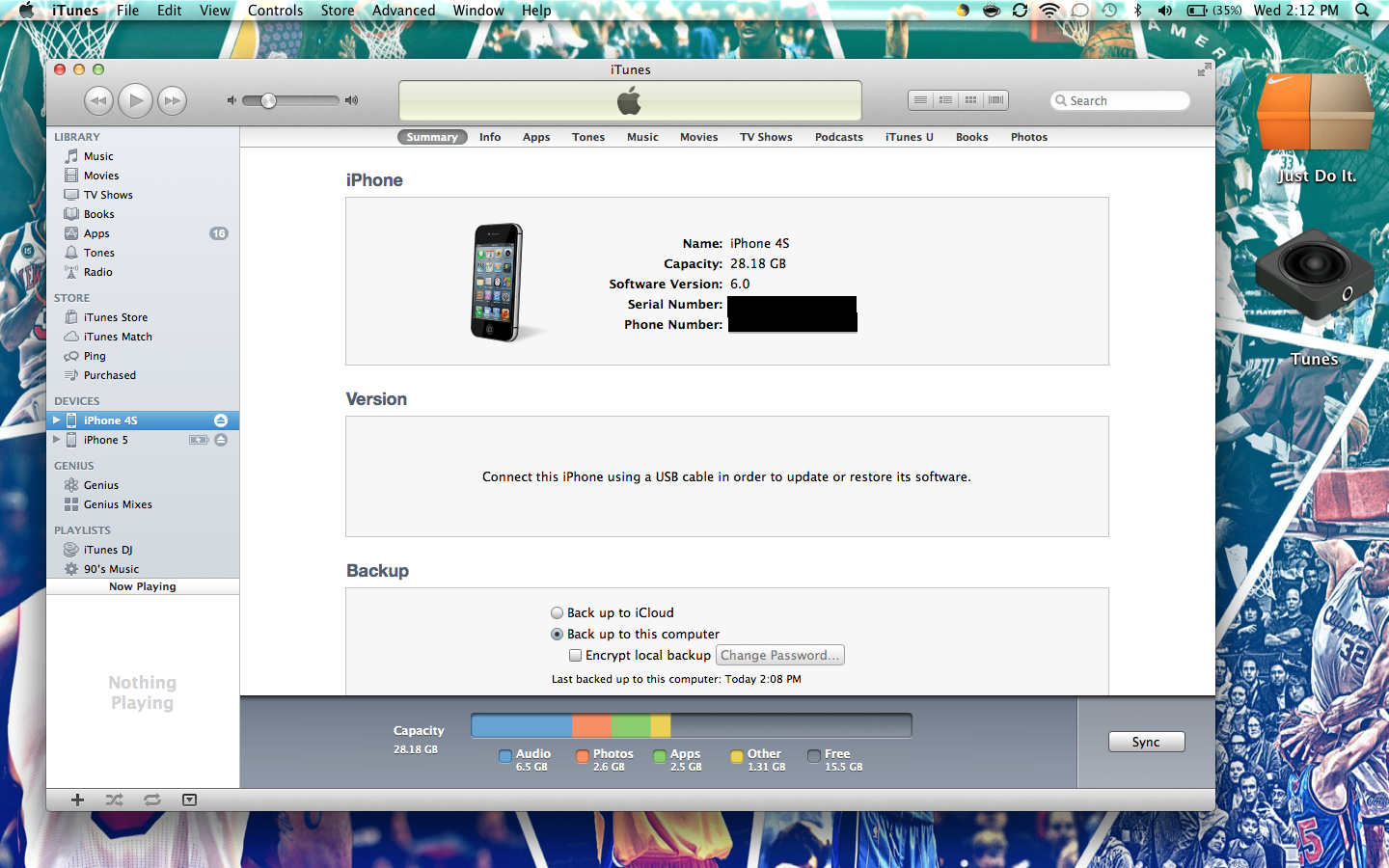The height and width of the screenshot is (868, 1389).
Task: Open the Controls menu
Action: click(x=275, y=11)
